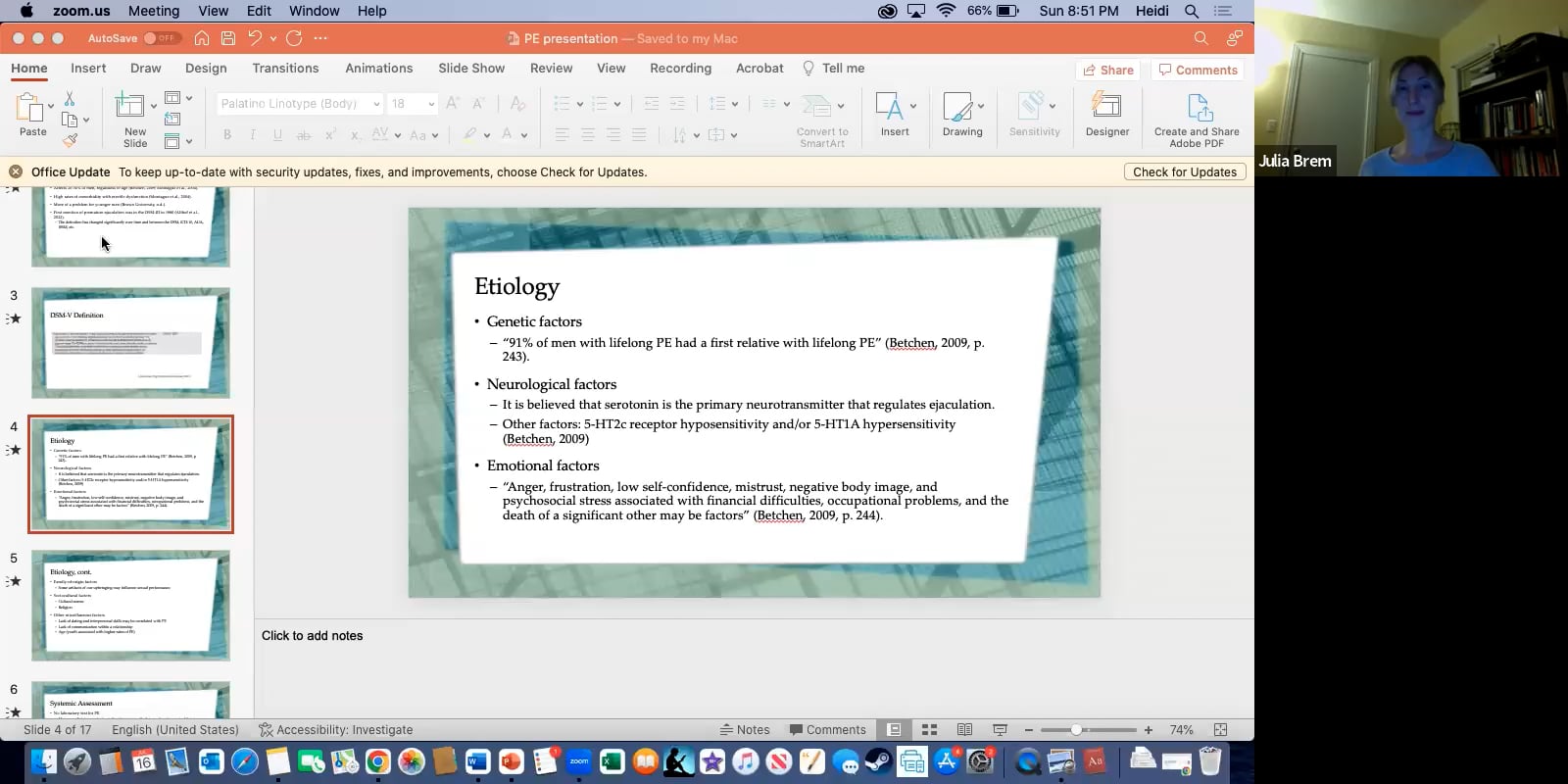The height and width of the screenshot is (784, 1568).
Task: Select slide 5 Etiology cont. thumbnail
Action: 130,606
